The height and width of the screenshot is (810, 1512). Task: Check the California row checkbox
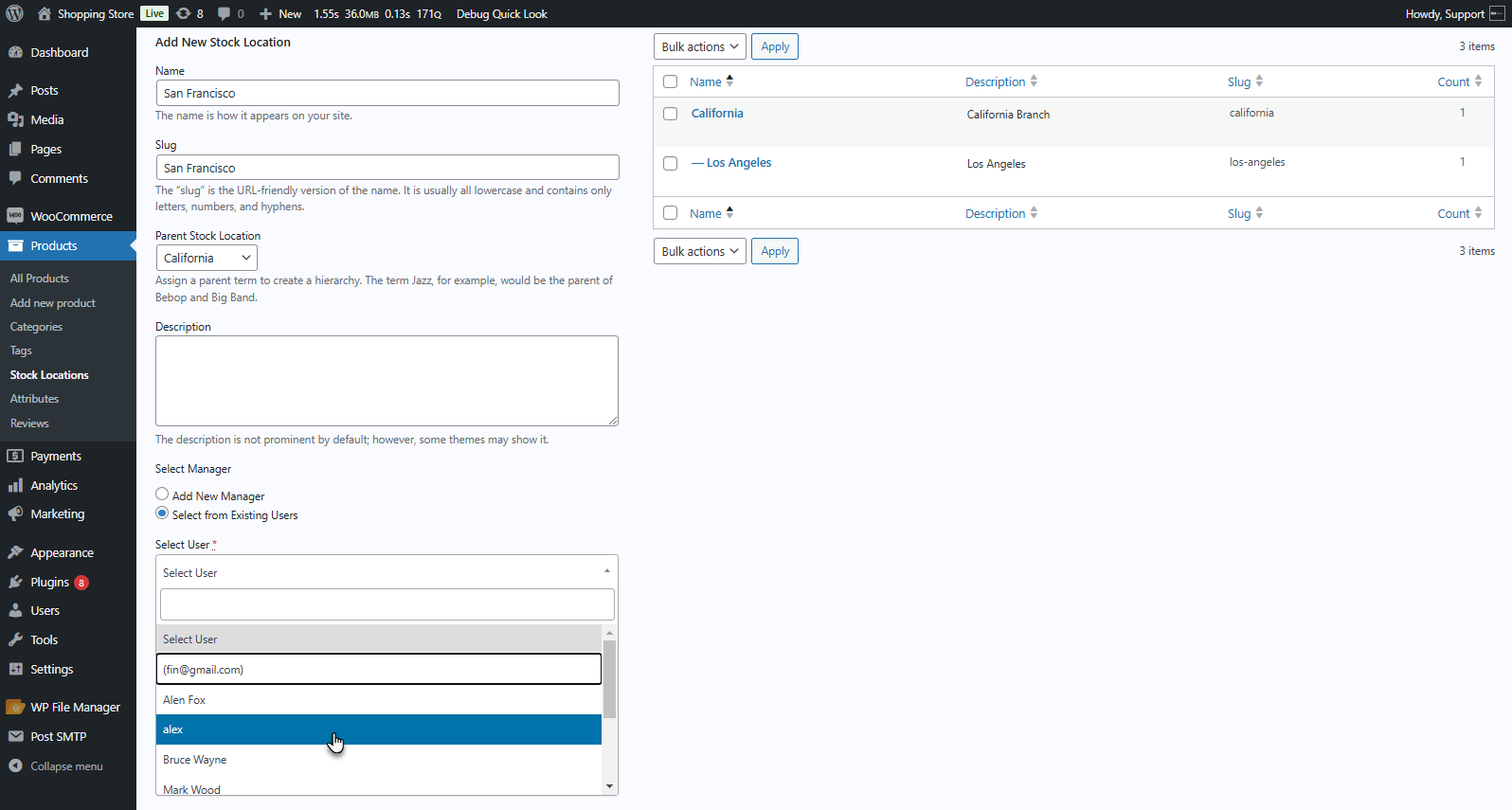[x=671, y=114]
